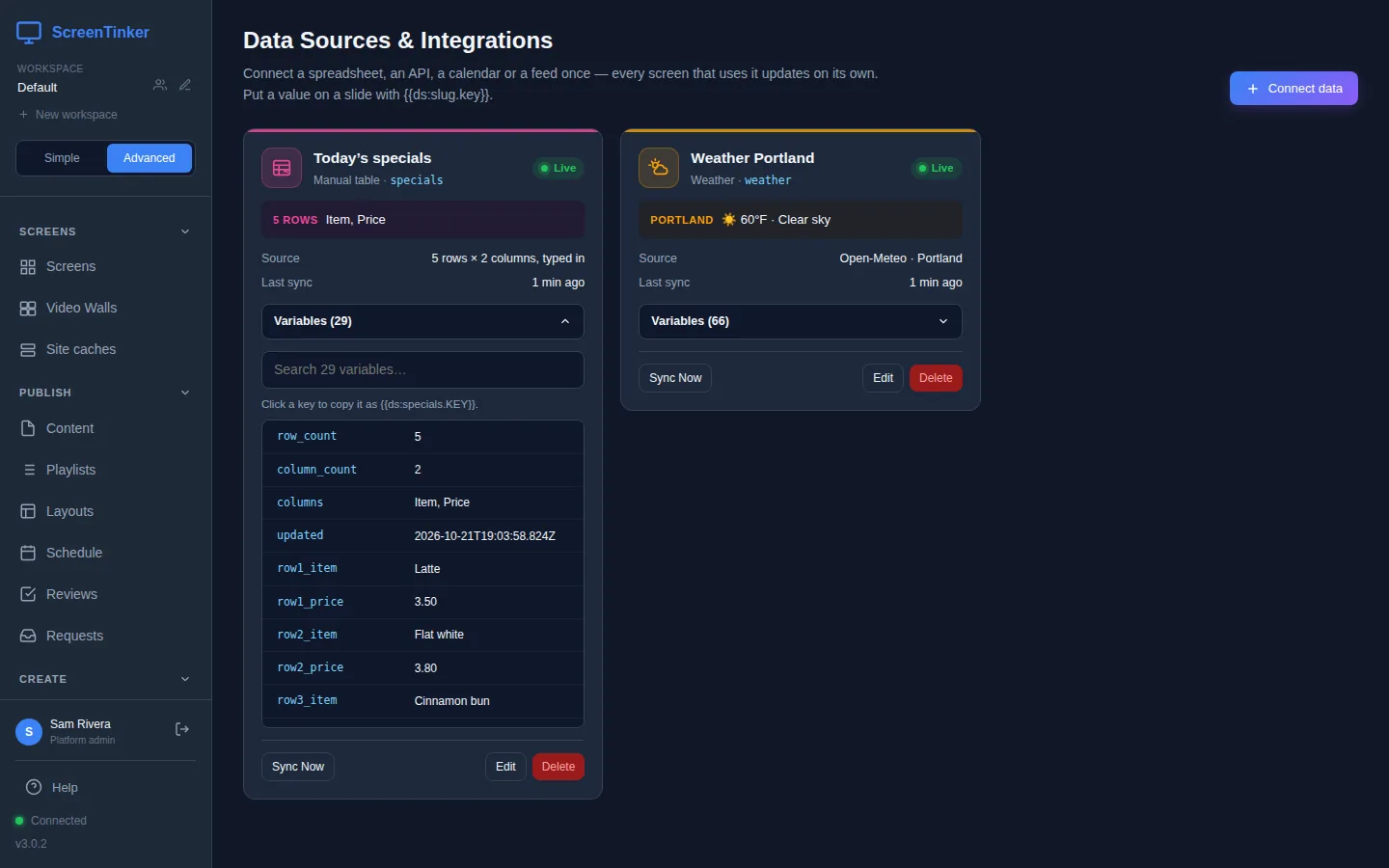This screenshot has height=868, width=1389.
Task: Click the Live badge on Today's specials
Action: [558, 168]
